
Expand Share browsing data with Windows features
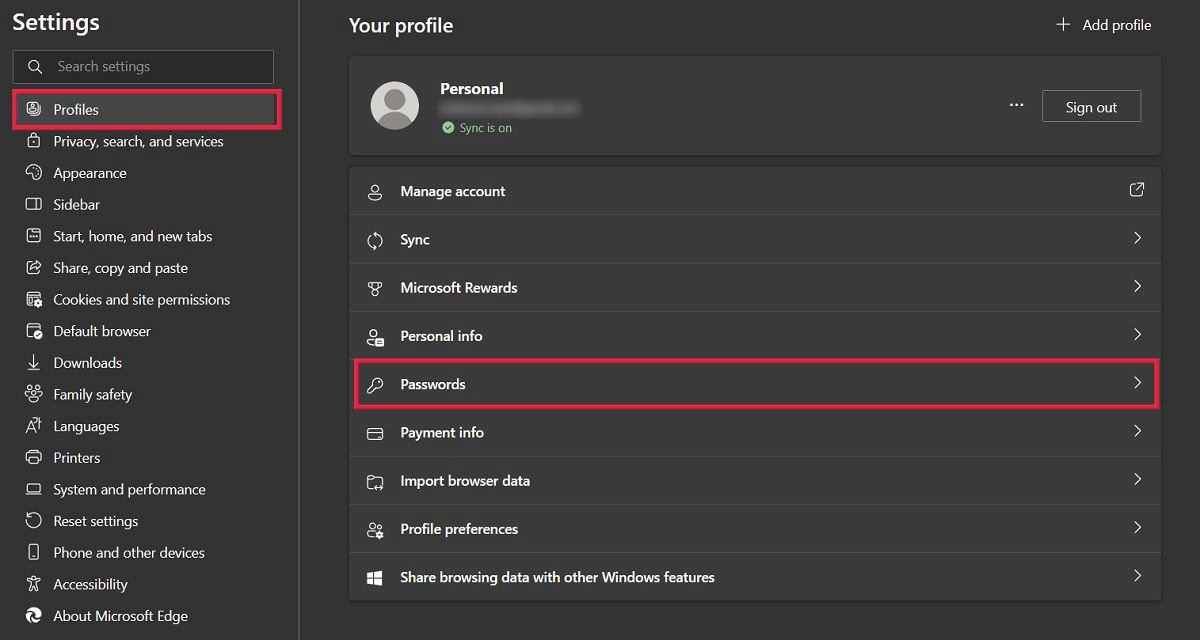(x=1137, y=576)
